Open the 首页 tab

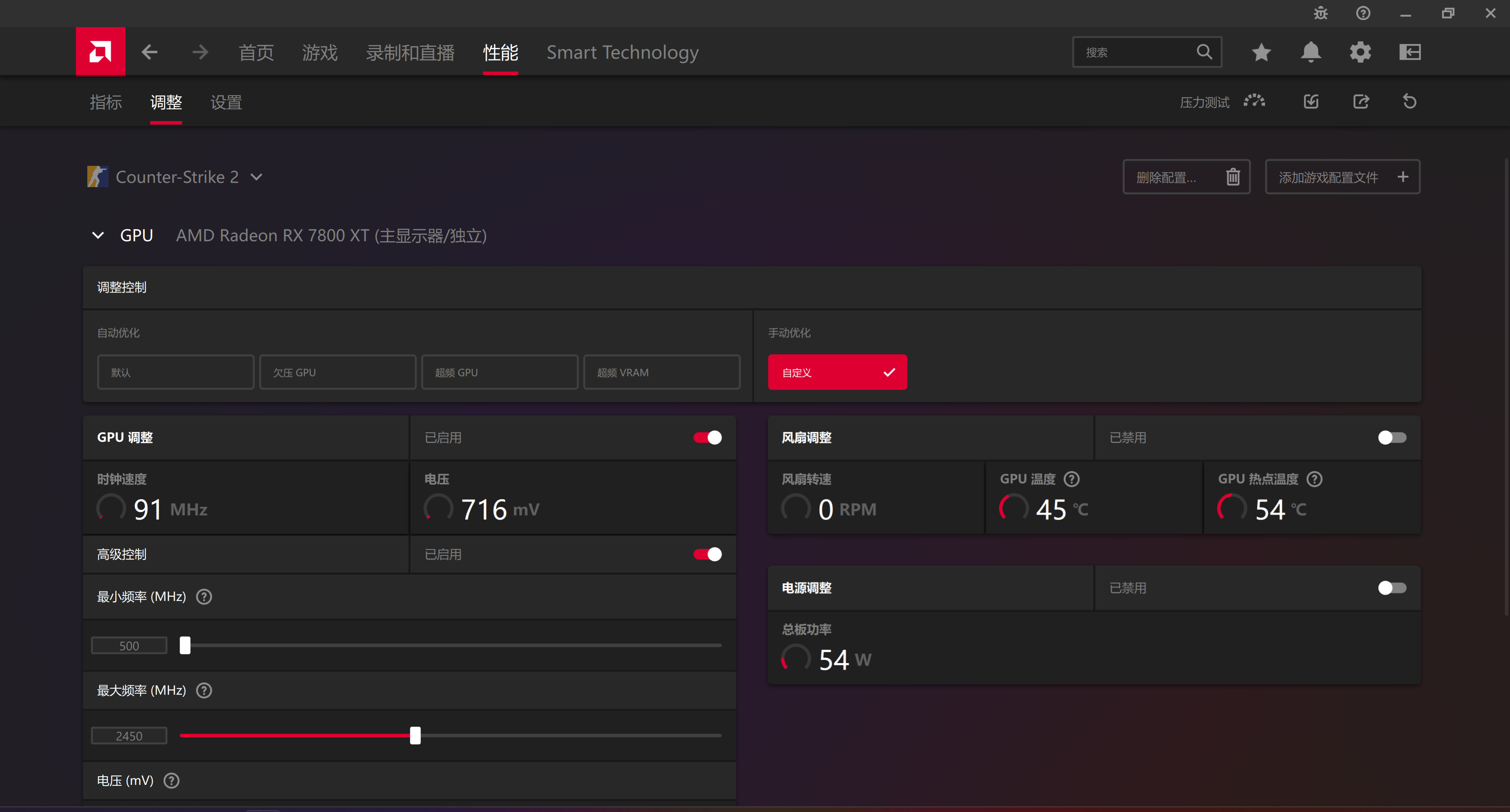pos(256,52)
